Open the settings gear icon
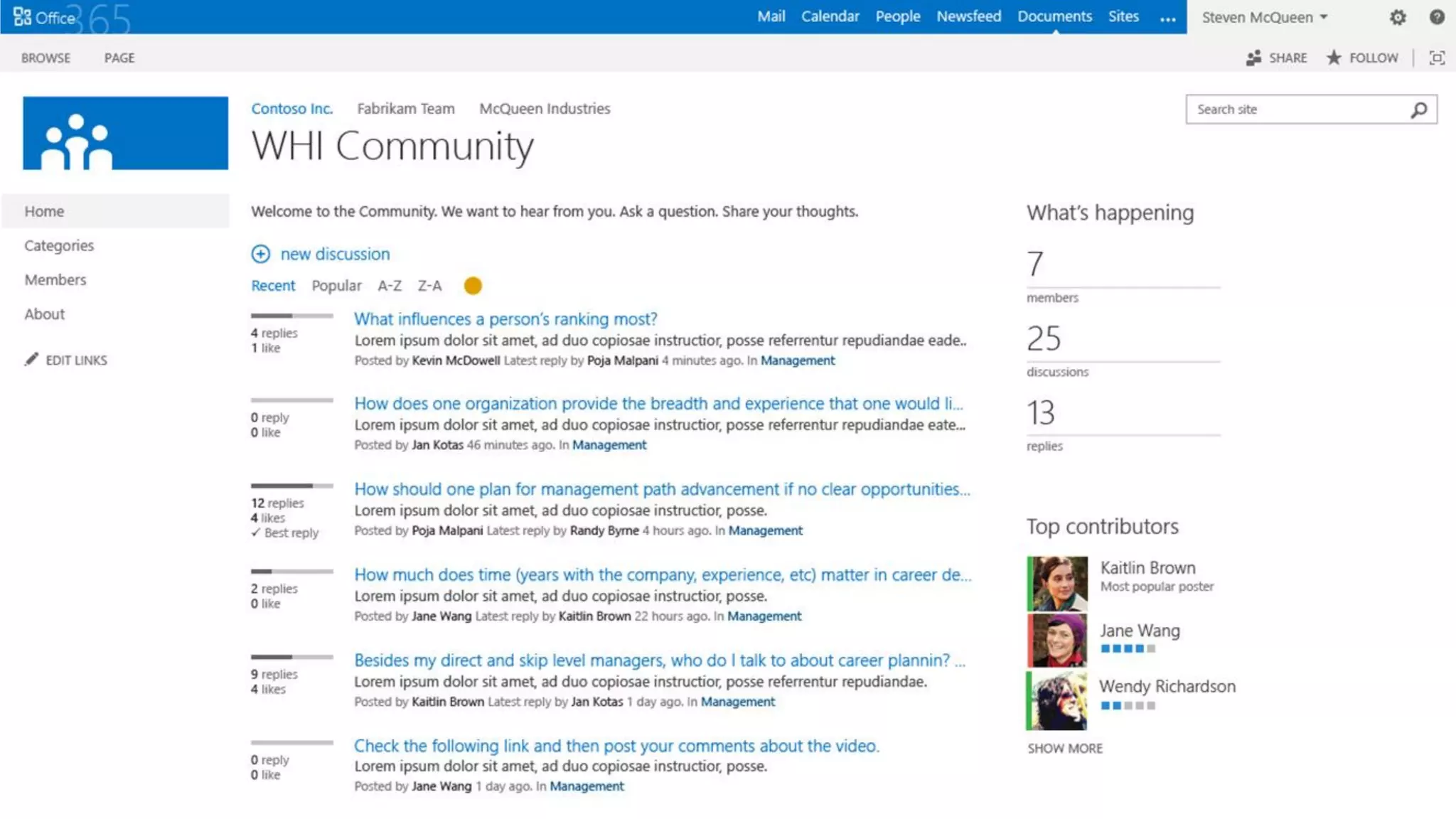Screen dimensions: 1456x819 pos(1398,17)
